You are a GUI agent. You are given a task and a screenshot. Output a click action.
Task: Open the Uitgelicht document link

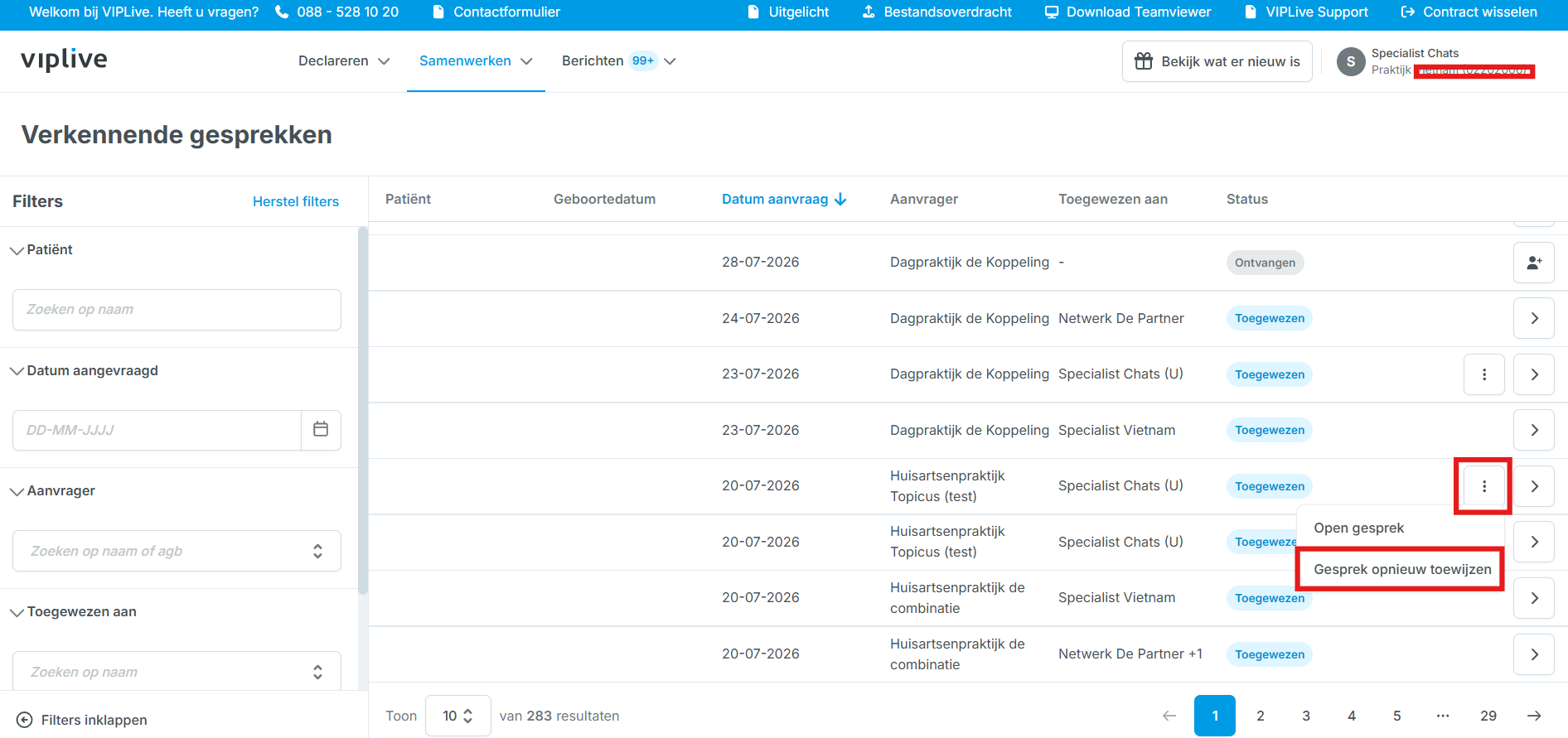click(788, 12)
